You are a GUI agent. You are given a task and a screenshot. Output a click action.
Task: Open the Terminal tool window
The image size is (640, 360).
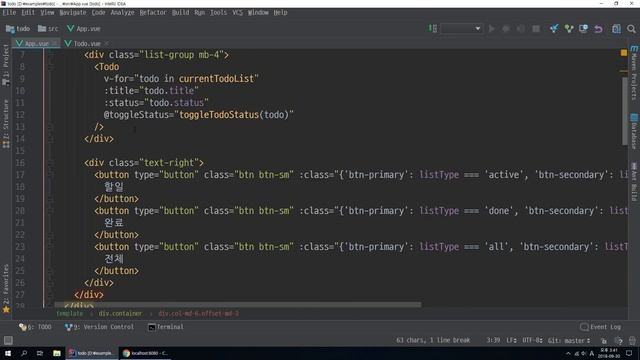(166, 327)
